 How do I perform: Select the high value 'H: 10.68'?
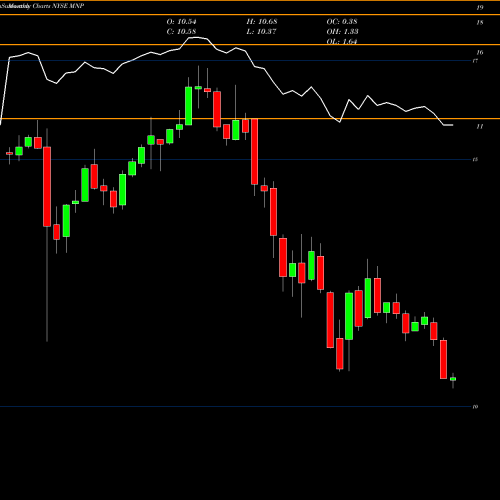(x=262, y=22)
